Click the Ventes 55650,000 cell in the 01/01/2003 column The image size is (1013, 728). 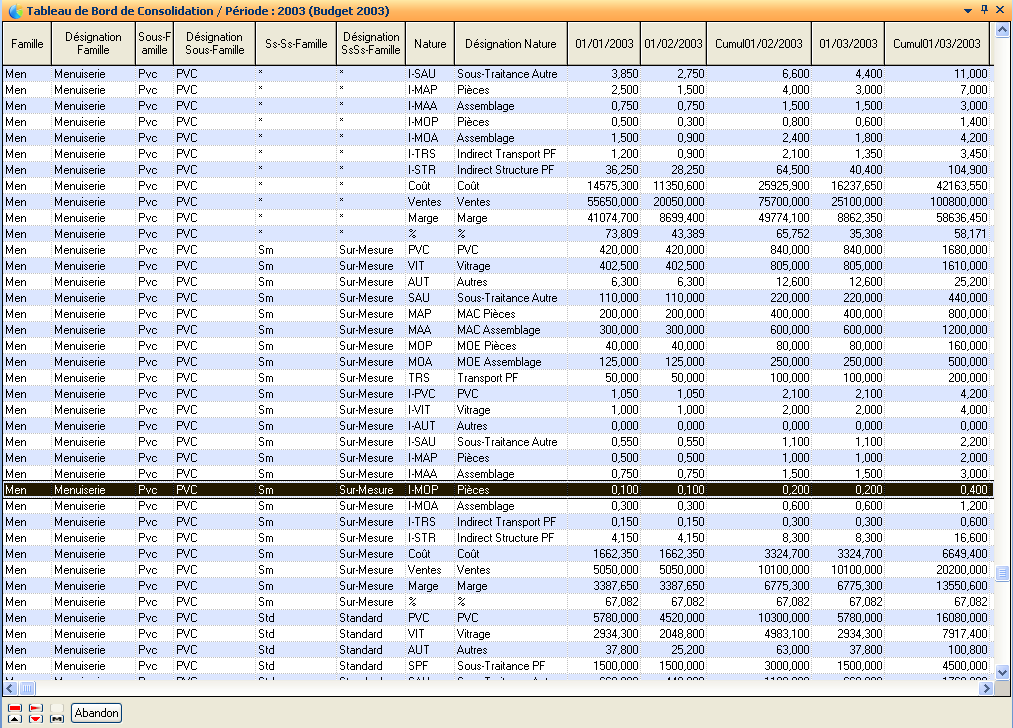coord(604,202)
